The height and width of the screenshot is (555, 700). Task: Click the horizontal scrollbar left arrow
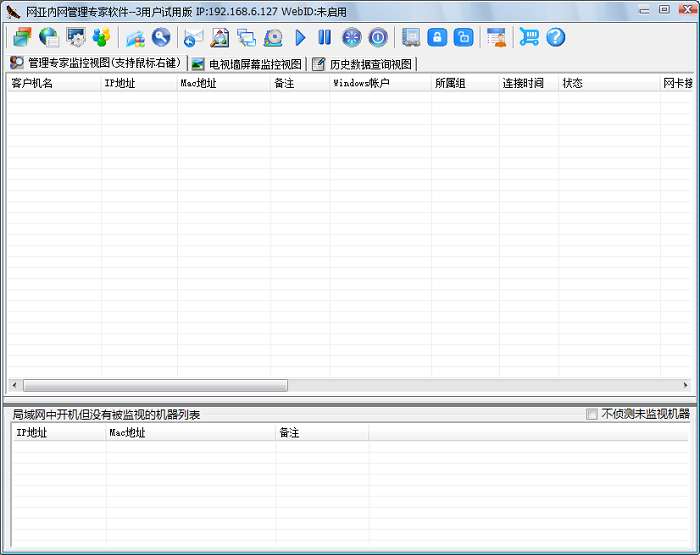tap(14, 385)
